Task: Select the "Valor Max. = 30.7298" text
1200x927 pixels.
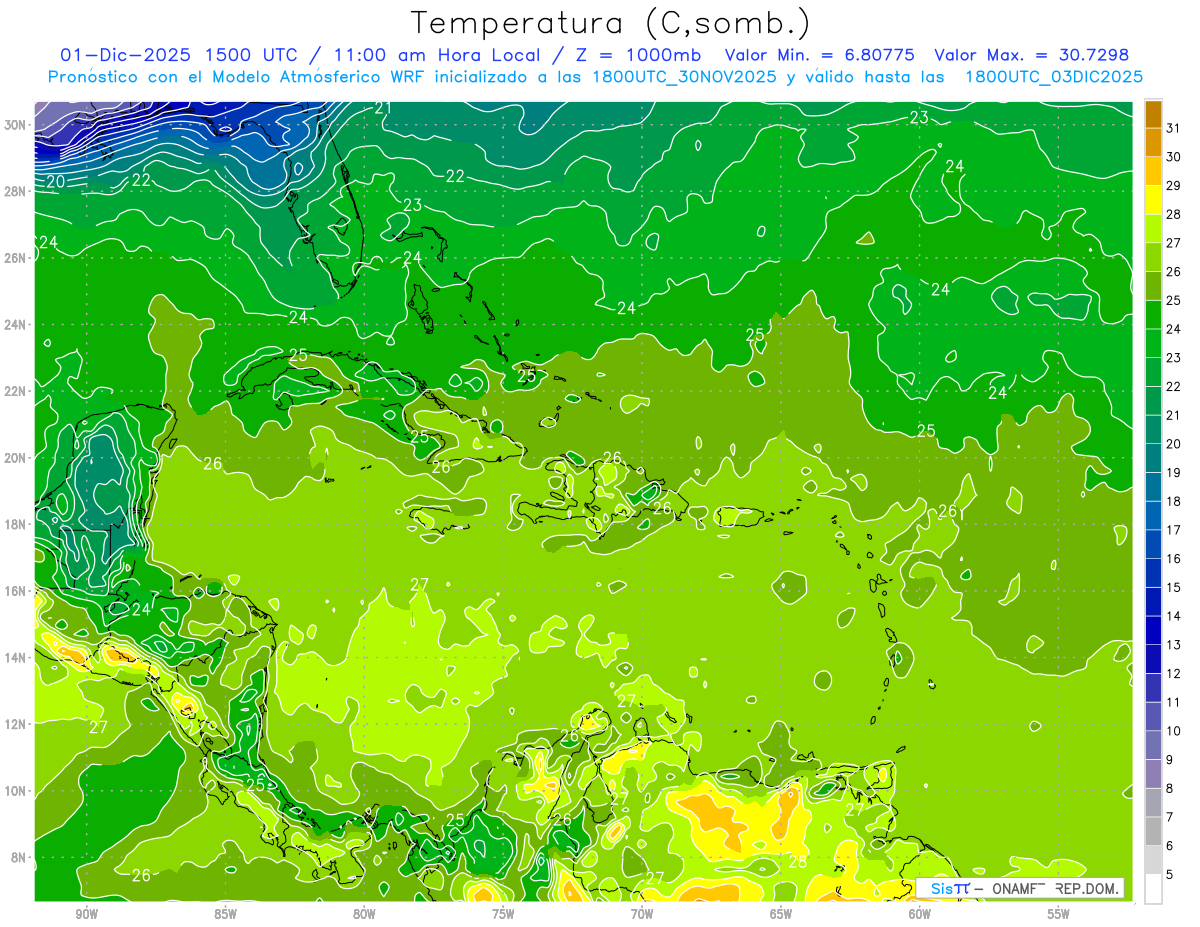Action: pyautogui.click(x=1031, y=55)
